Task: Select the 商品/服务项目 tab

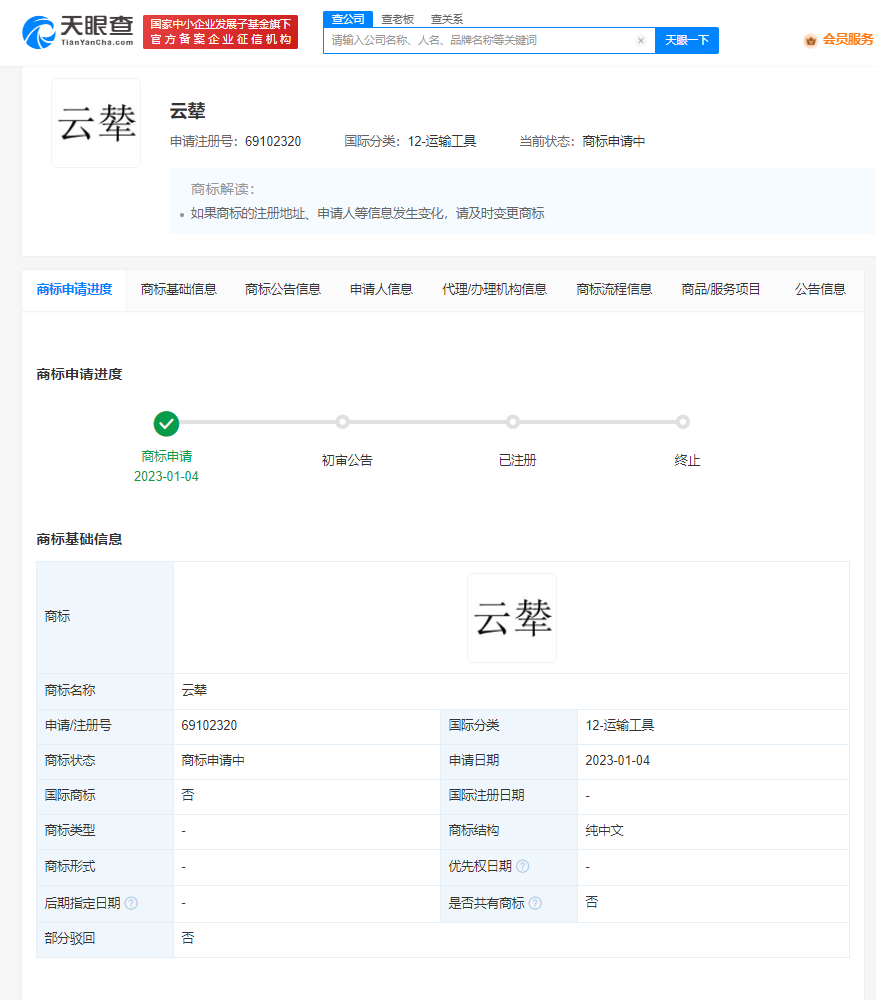Action: tap(721, 290)
